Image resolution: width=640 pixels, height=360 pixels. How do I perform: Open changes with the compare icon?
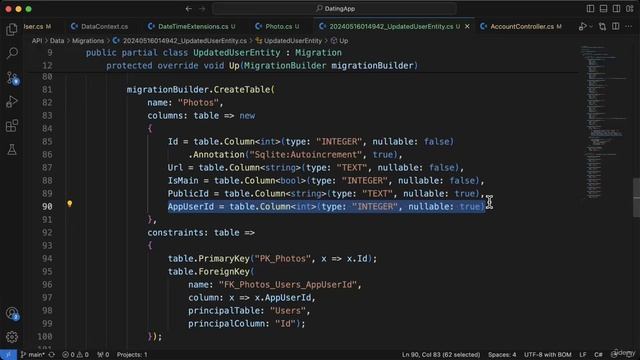tap(602, 27)
